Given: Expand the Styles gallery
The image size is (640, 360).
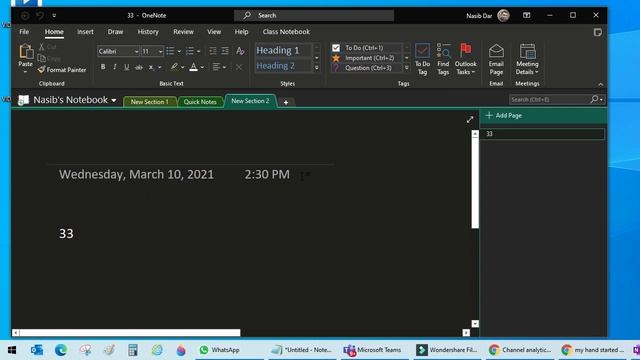Looking at the screenshot, I should [317, 68].
